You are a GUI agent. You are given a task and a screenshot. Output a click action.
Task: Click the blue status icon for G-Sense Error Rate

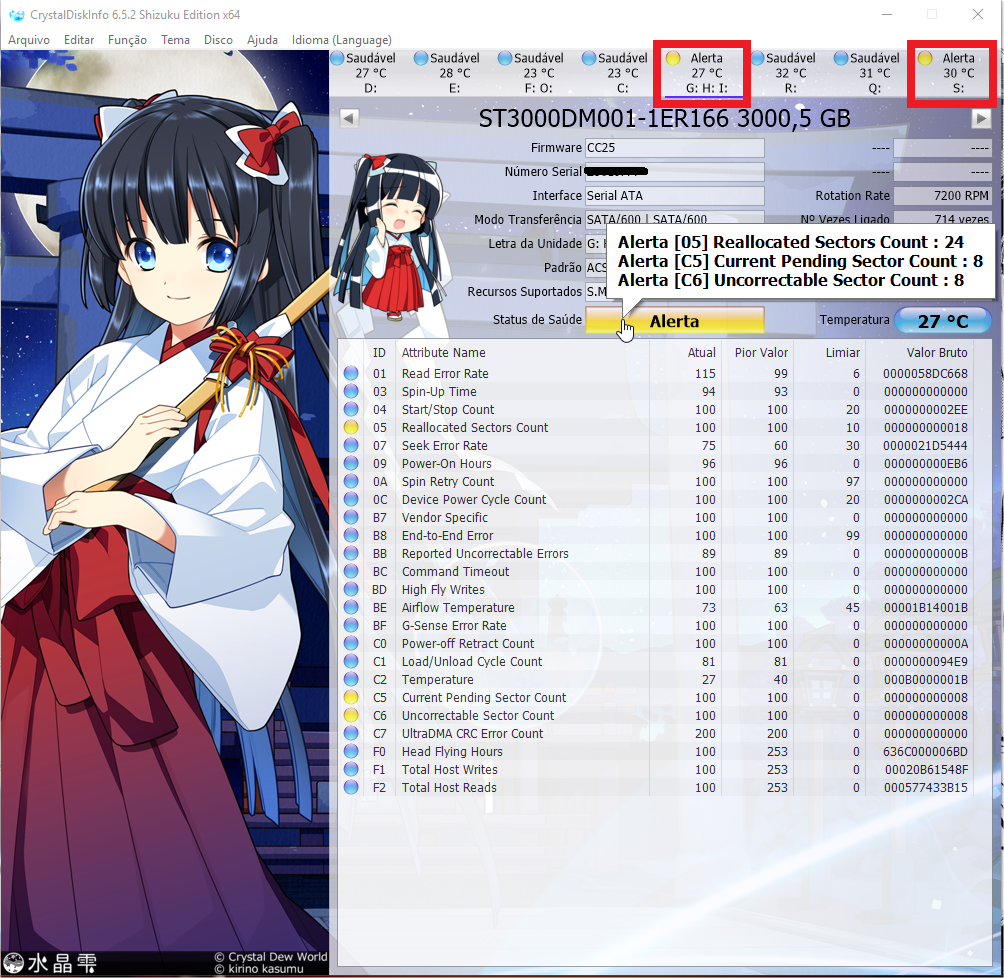(351, 625)
